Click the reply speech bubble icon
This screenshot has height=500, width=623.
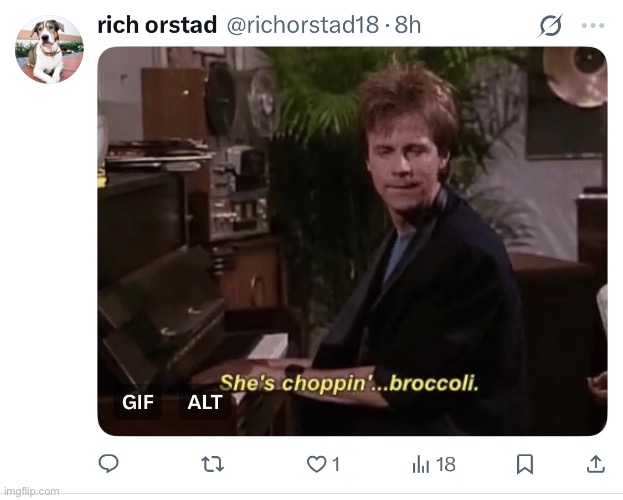(x=108, y=464)
